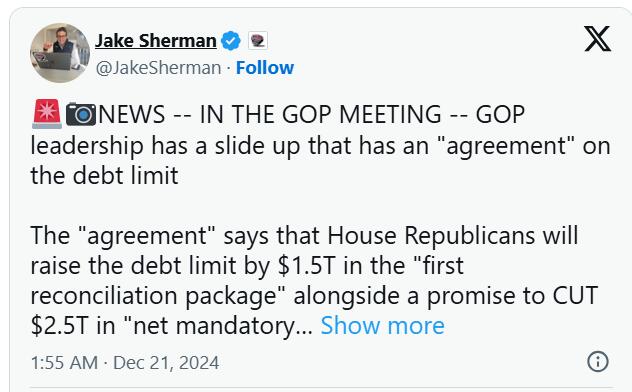Click the X logo icon

click(598, 39)
